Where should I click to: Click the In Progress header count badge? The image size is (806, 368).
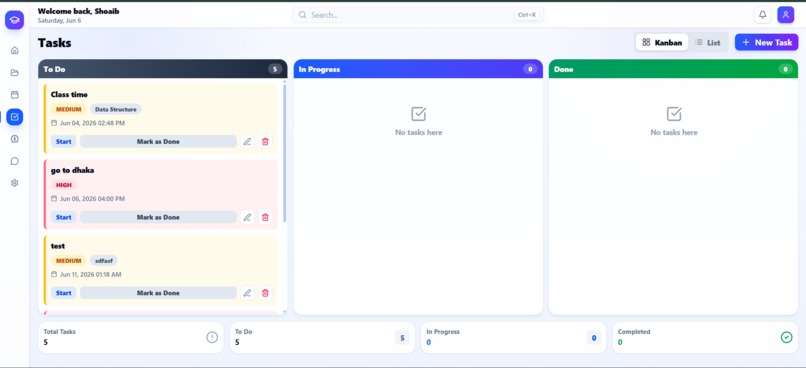tap(530, 69)
